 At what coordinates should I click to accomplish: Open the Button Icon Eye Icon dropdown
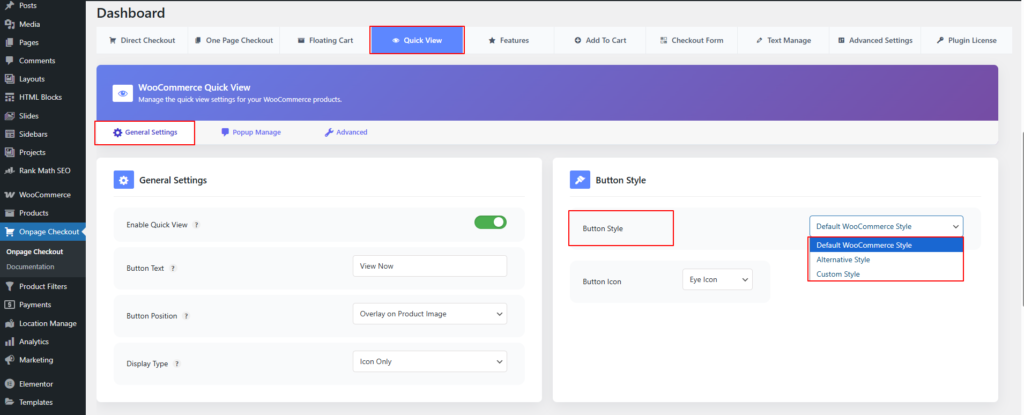click(x=716, y=280)
